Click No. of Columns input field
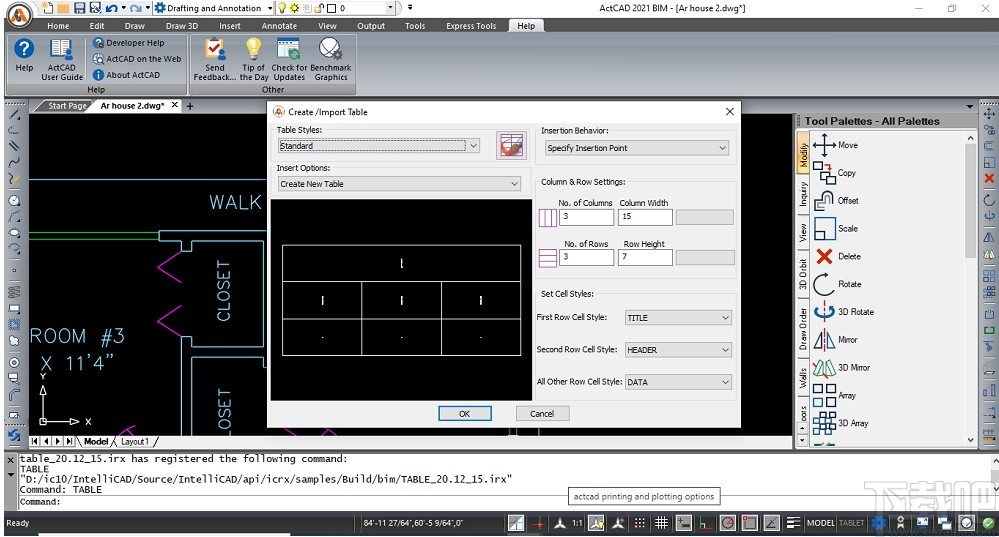This screenshot has height=537, width=999. click(x=586, y=217)
